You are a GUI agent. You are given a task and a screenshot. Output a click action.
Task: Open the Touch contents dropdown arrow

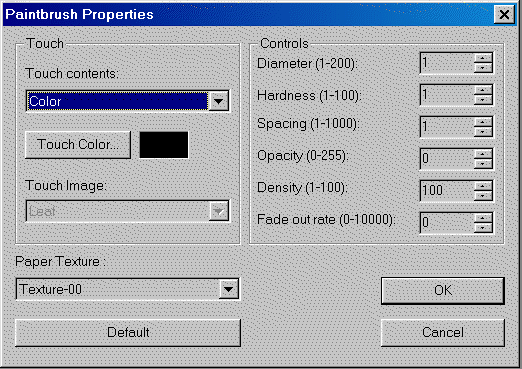point(219,101)
